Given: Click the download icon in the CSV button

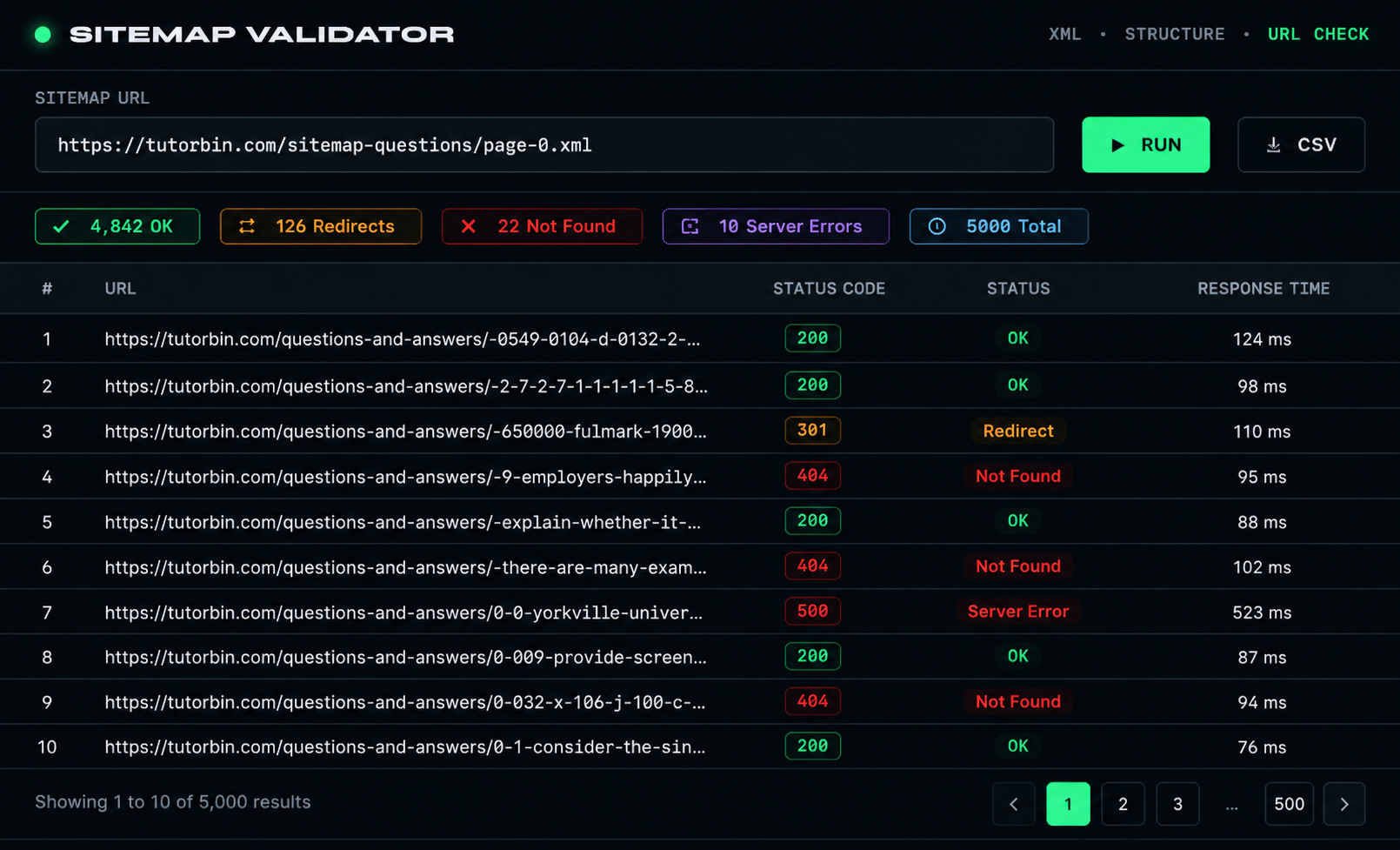Looking at the screenshot, I should click(x=1273, y=145).
